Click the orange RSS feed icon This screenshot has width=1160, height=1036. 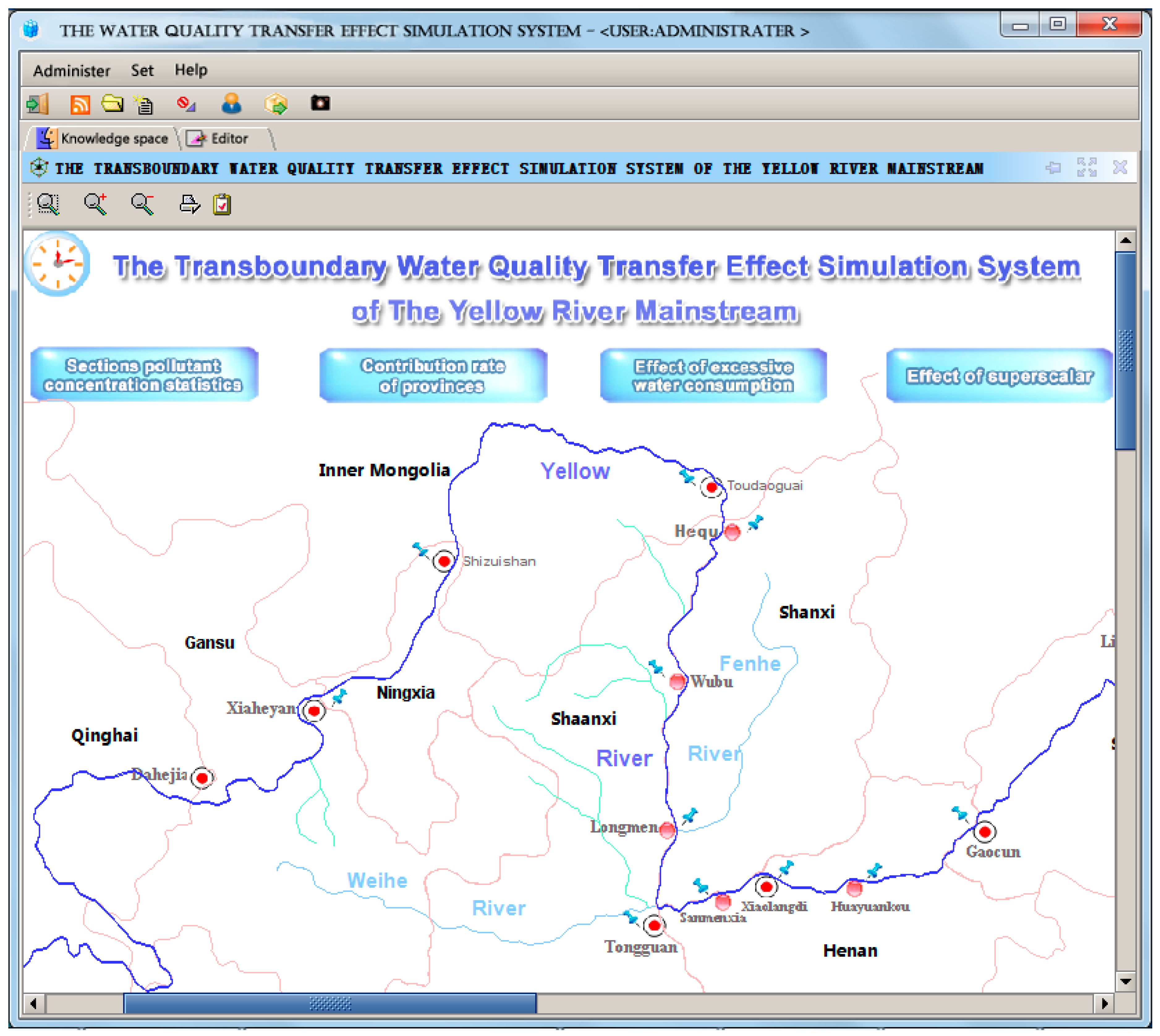[80, 104]
